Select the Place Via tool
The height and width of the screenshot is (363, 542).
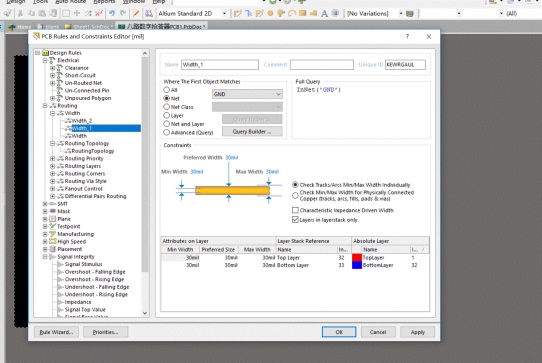(x=281, y=13)
